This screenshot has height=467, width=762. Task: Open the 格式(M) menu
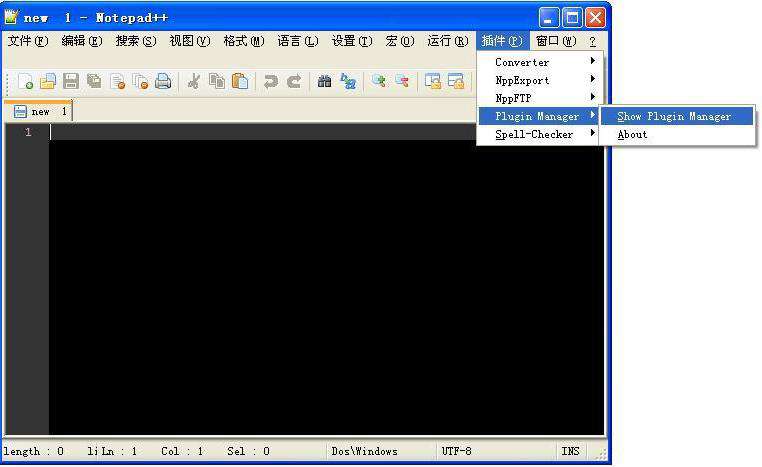[243, 41]
